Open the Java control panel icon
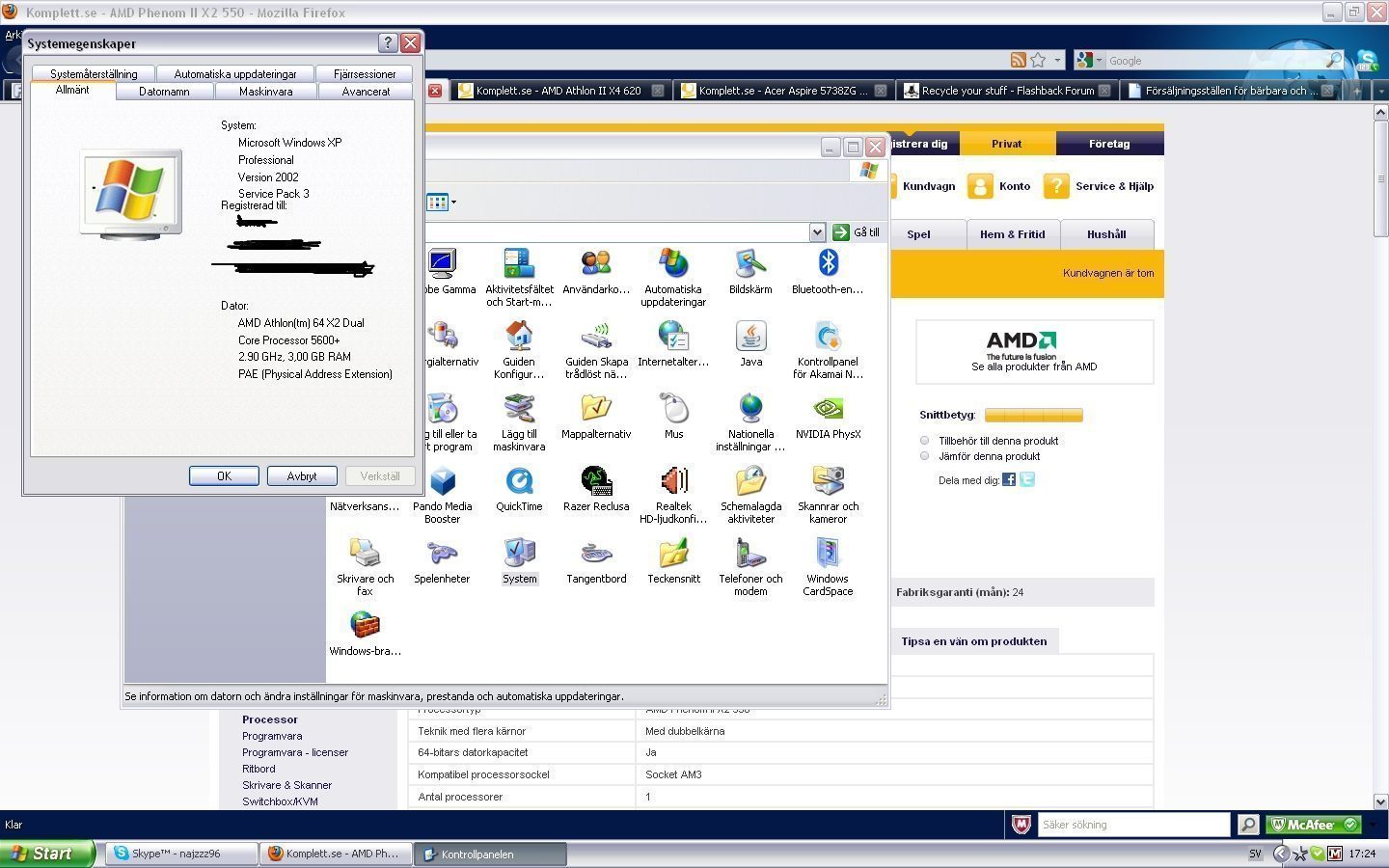 pos(750,343)
